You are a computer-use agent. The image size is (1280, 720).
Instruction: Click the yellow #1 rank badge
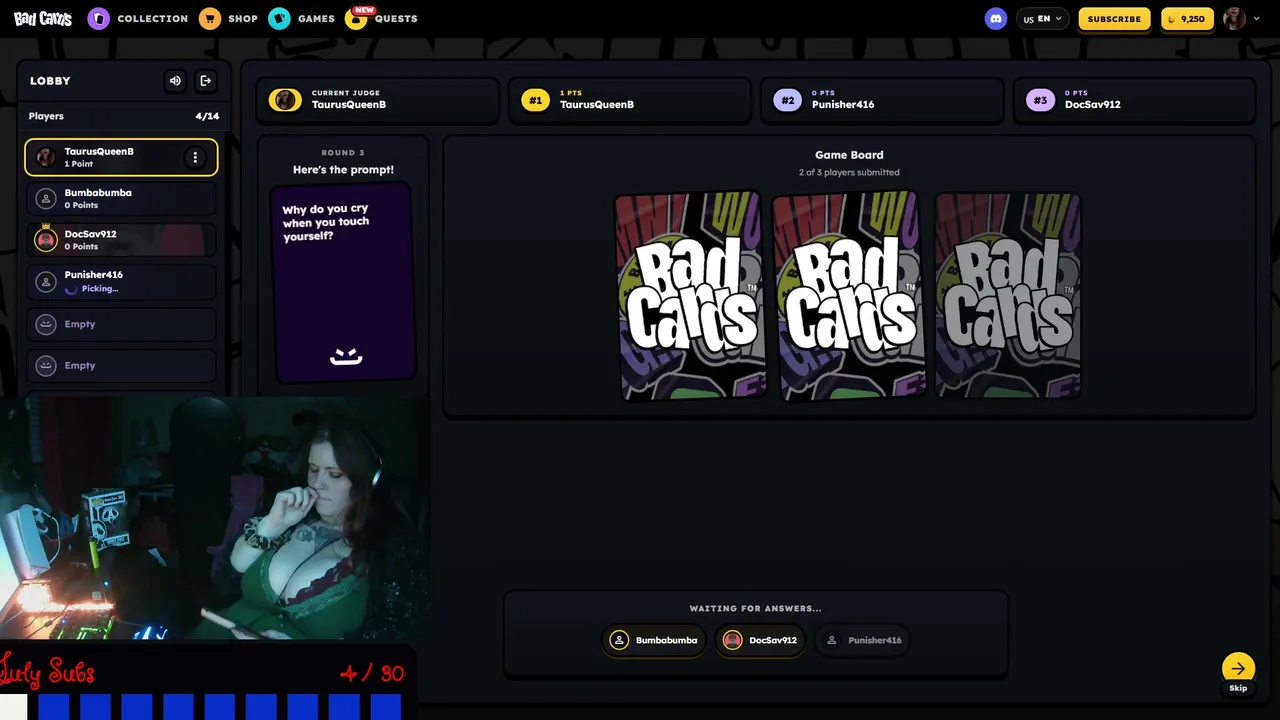pos(536,100)
